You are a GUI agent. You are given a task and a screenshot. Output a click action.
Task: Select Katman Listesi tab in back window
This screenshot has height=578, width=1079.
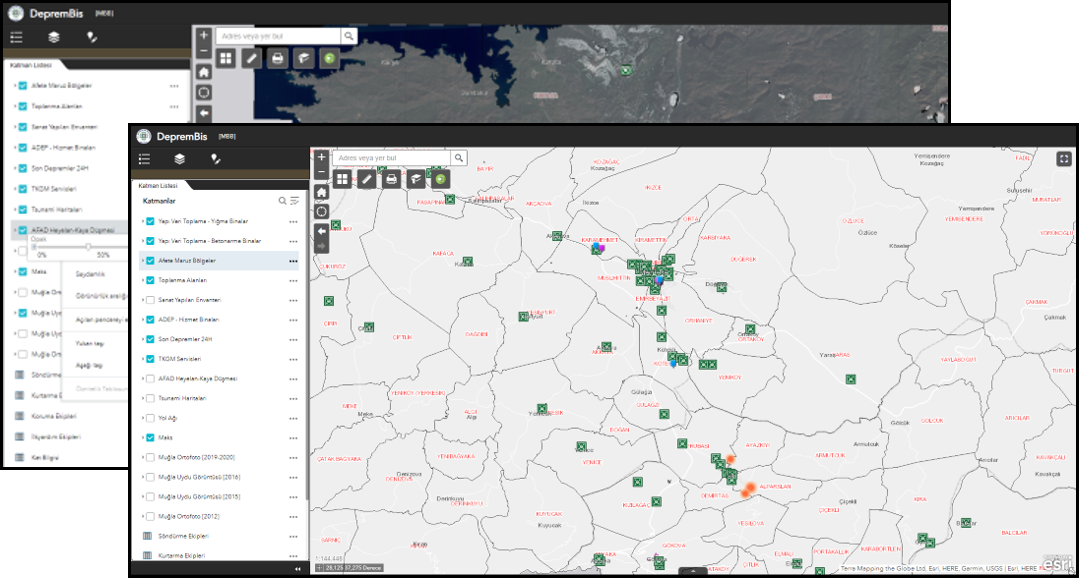point(31,65)
